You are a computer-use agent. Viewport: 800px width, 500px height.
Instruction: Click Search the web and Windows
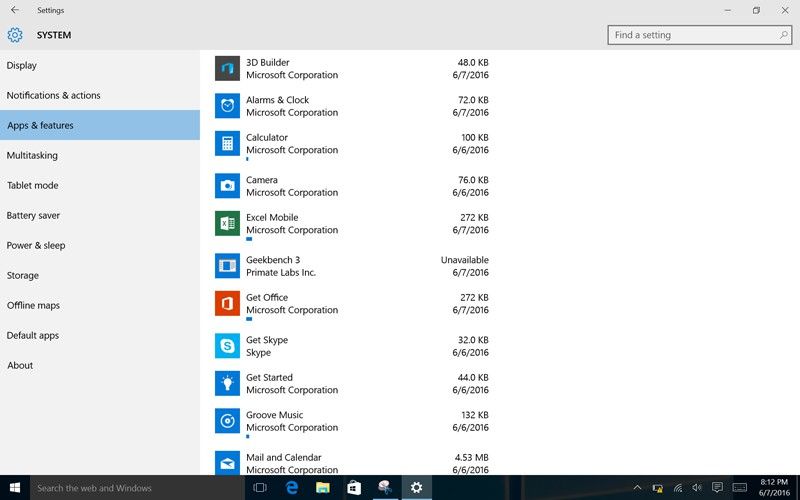[x=137, y=488]
